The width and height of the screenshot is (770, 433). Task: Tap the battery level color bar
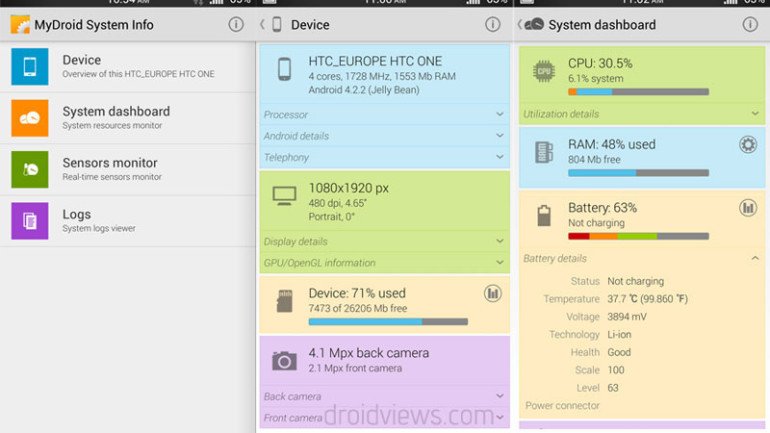638,236
